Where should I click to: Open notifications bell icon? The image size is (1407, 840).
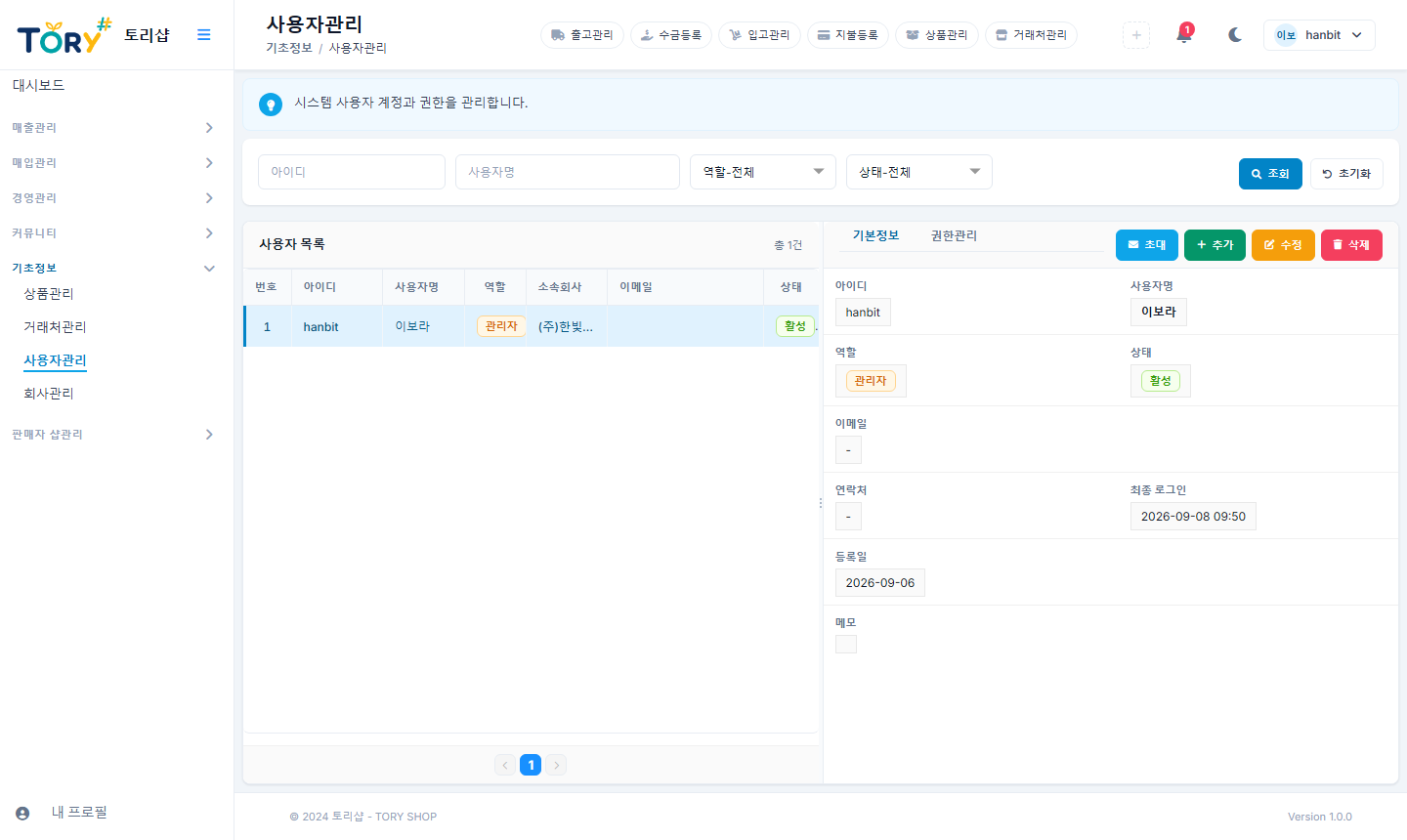(x=1184, y=34)
